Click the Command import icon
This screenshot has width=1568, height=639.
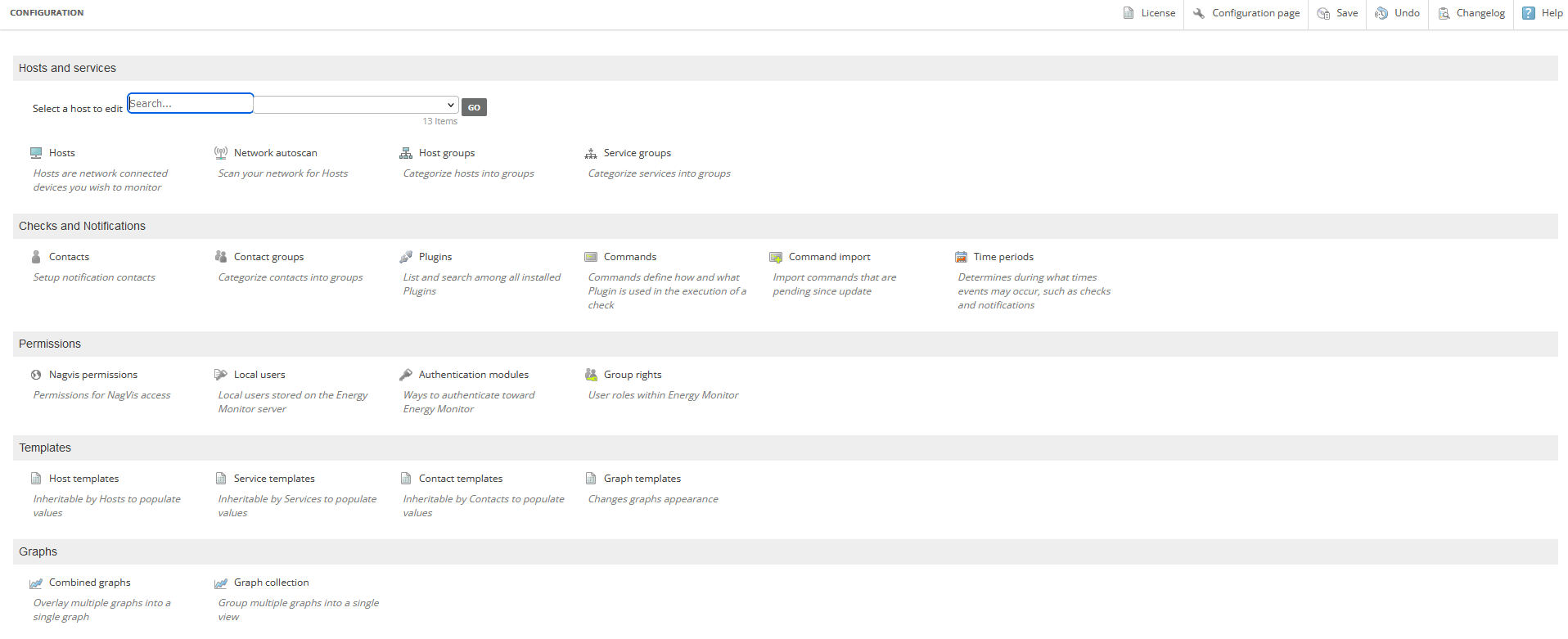(776, 257)
